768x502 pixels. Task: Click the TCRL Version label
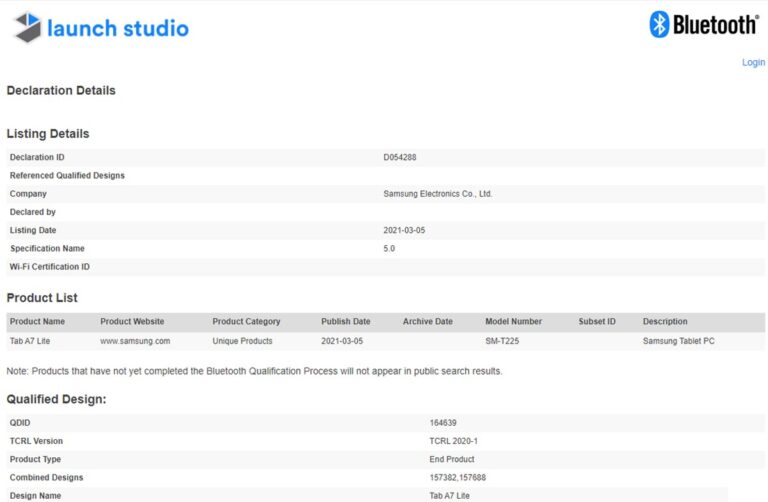pos(36,441)
